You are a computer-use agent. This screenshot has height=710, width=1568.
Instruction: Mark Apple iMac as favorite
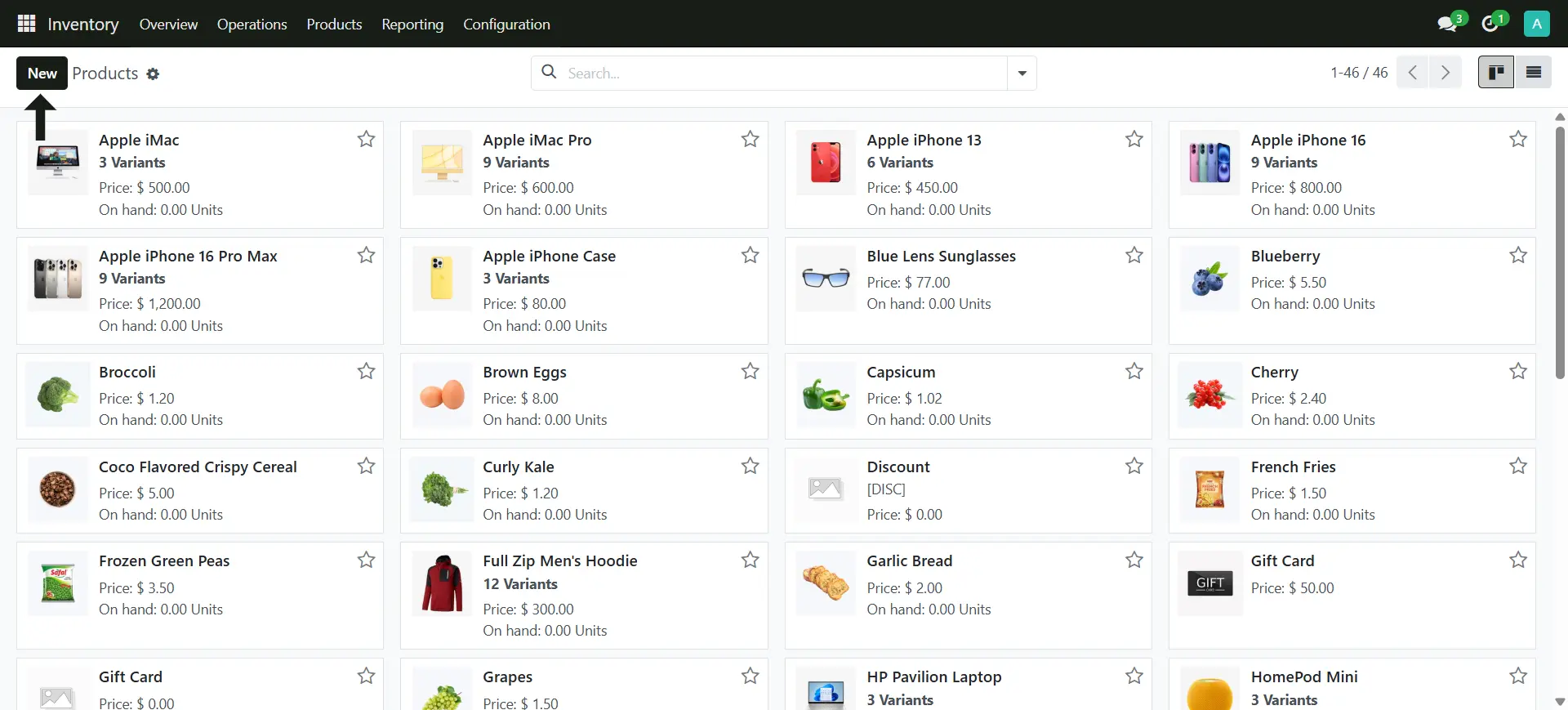point(366,140)
